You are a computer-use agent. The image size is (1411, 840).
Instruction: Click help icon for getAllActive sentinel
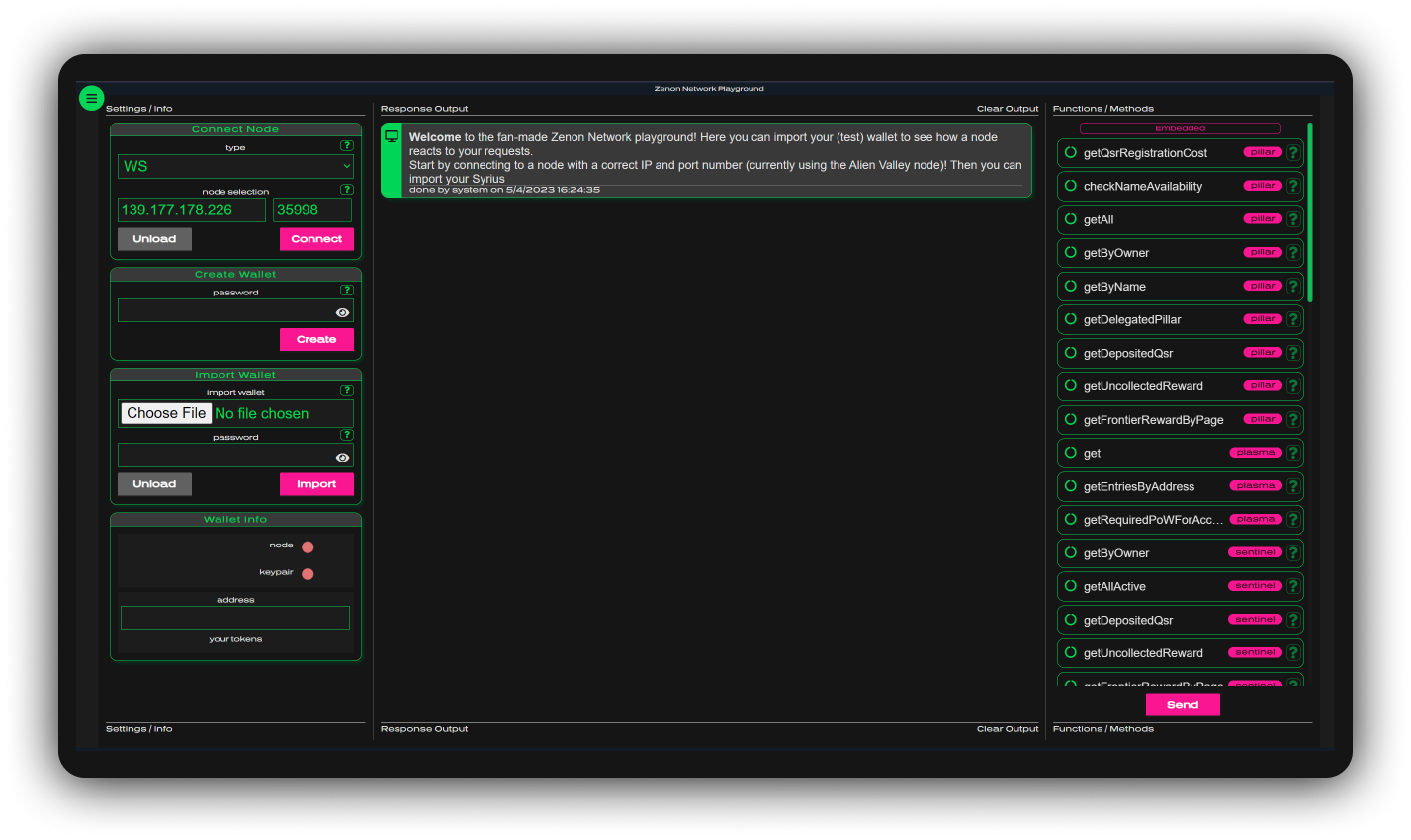1292,586
